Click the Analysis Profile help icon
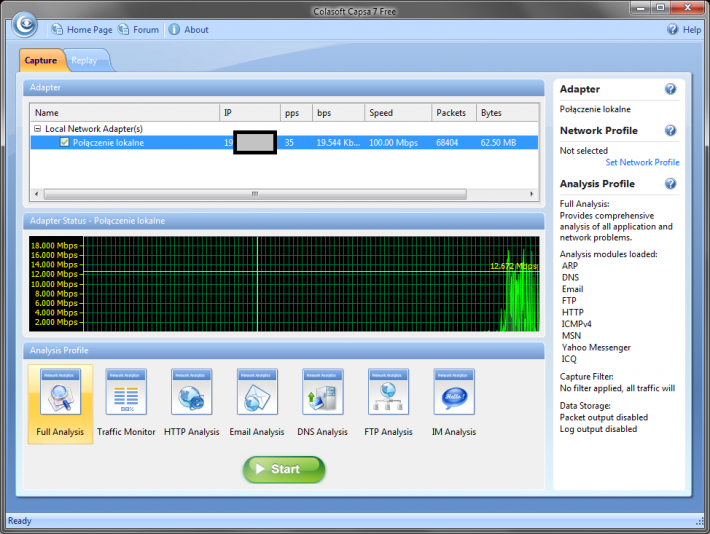Image resolution: width=710 pixels, height=534 pixels. (x=671, y=184)
